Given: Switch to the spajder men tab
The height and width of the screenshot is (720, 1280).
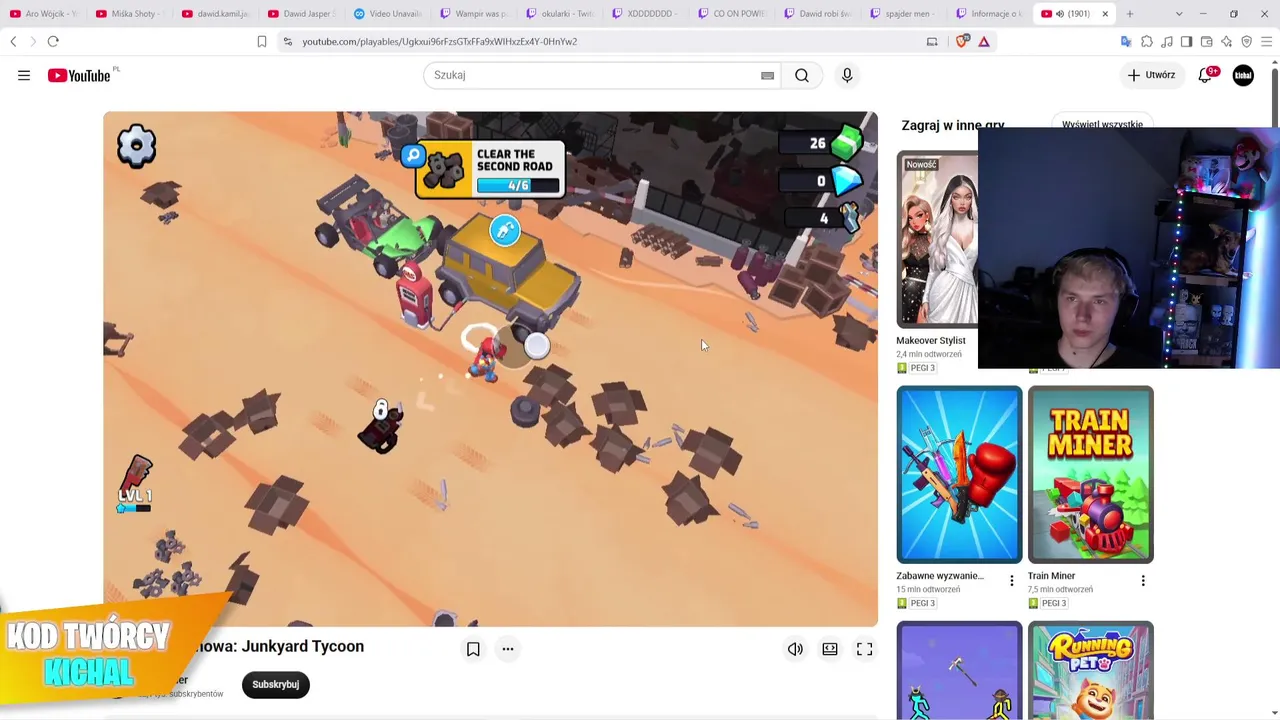Looking at the screenshot, I should (x=905, y=14).
